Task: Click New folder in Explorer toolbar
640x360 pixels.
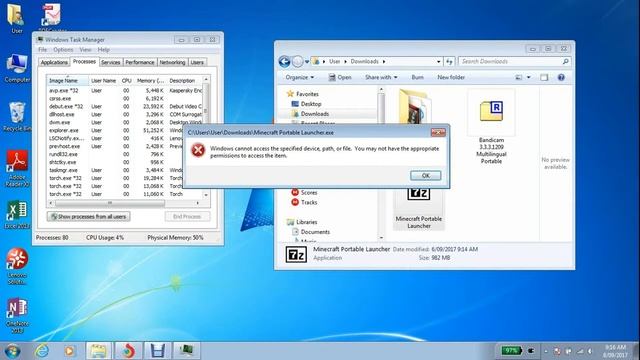Action: (451, 77)
